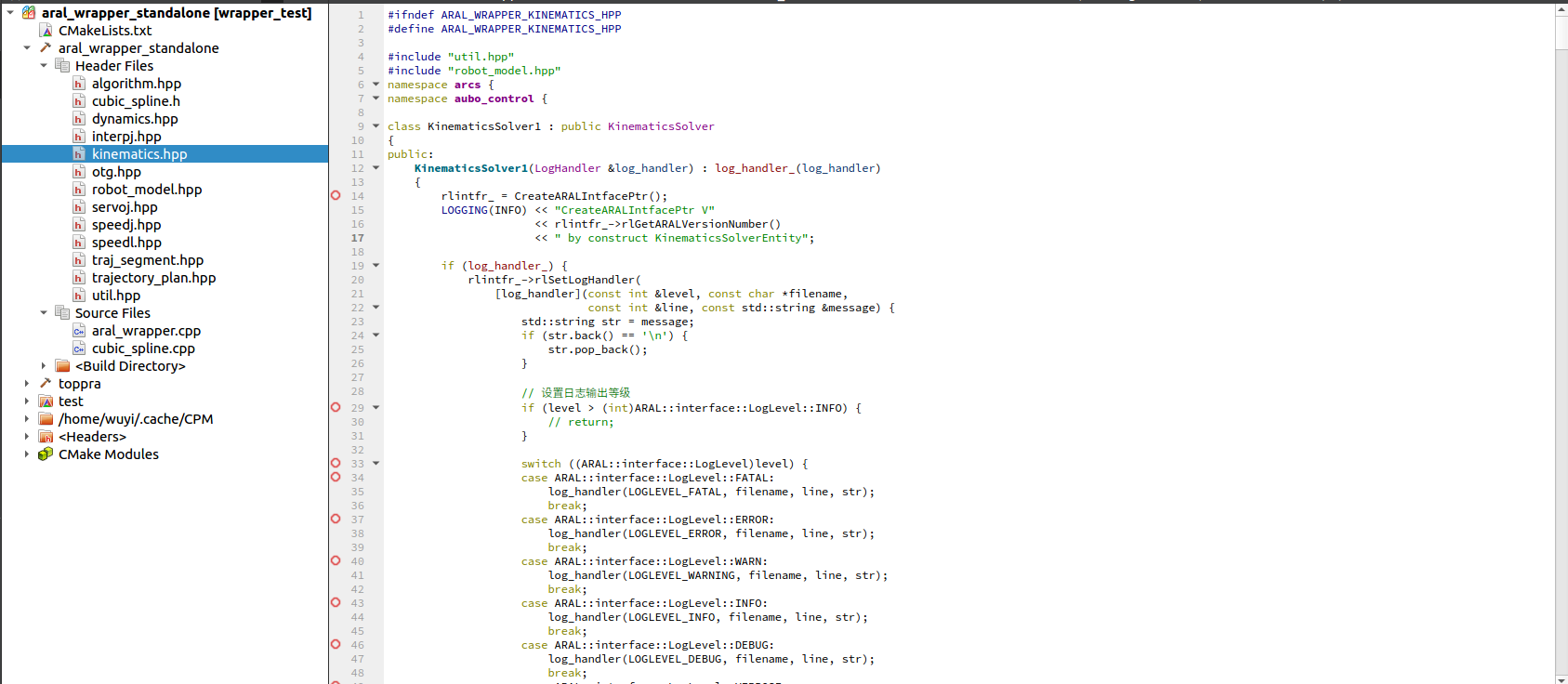Expand the toppra project node

click(27, 384)
